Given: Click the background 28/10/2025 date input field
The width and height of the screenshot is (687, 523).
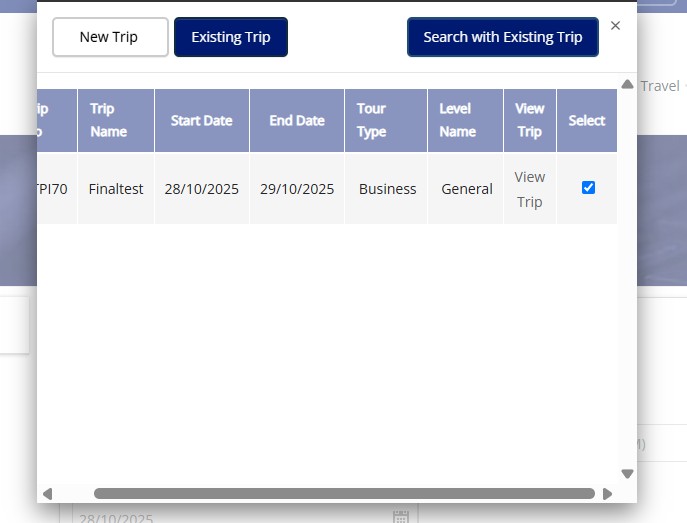Looking at the screenshot, I should pyautogui.click(x=245, y=513).
